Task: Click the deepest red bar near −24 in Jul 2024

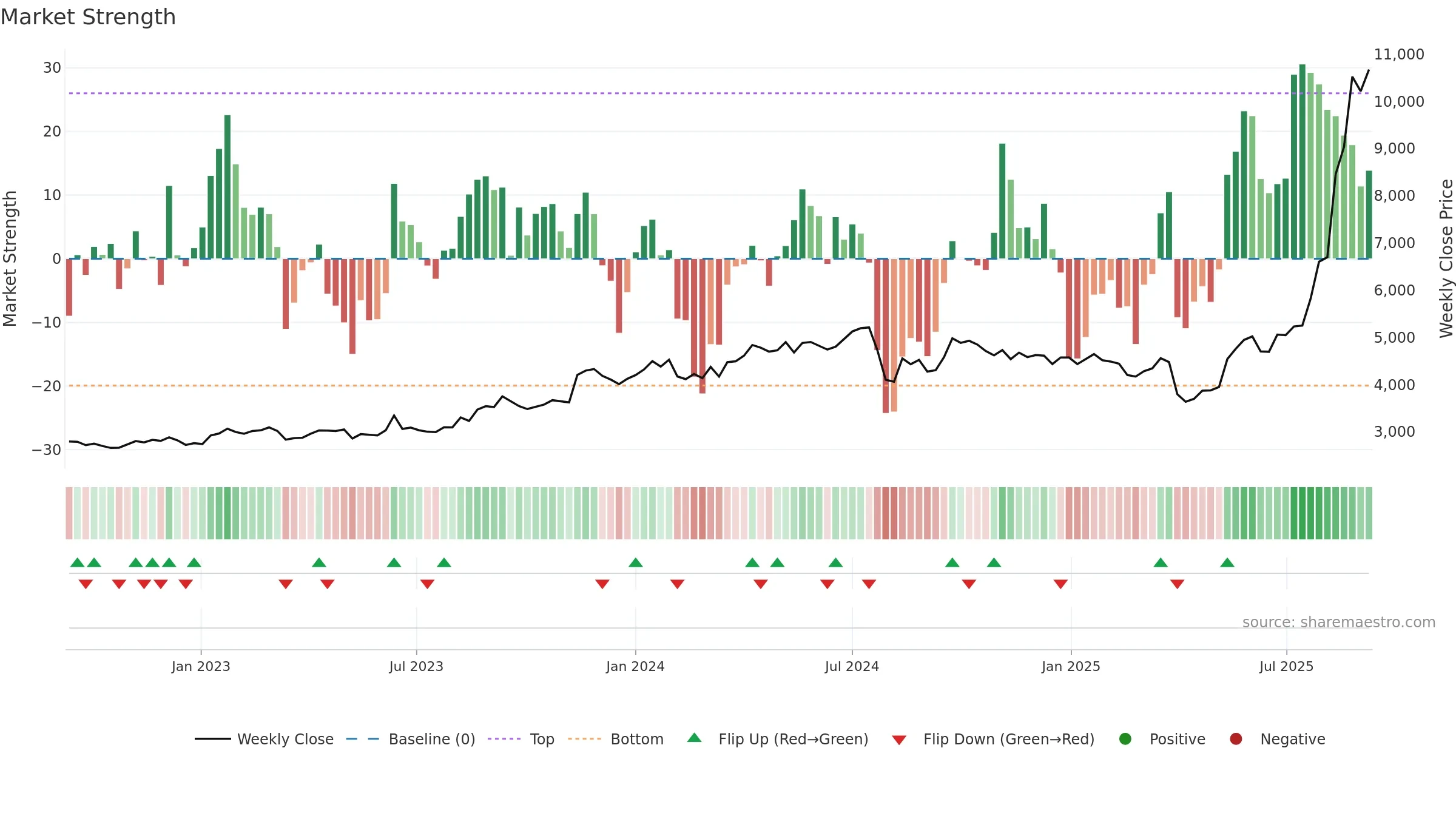Action: click(886, 335)
